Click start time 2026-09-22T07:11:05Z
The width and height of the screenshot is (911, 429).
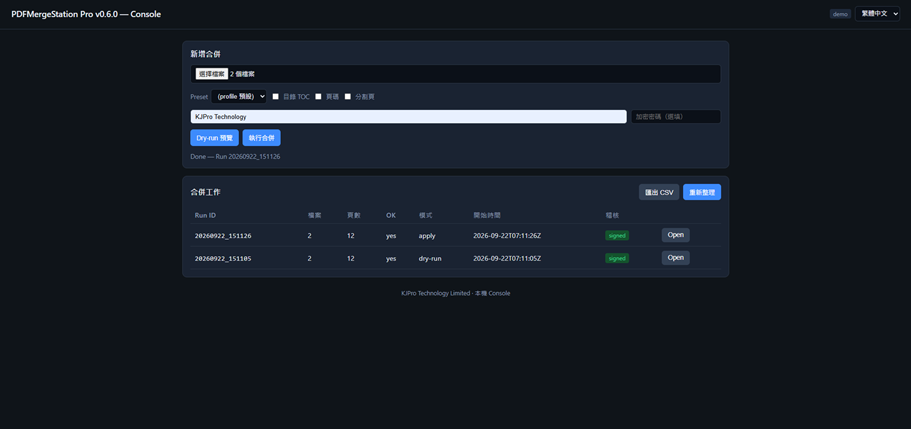(507, 259)
